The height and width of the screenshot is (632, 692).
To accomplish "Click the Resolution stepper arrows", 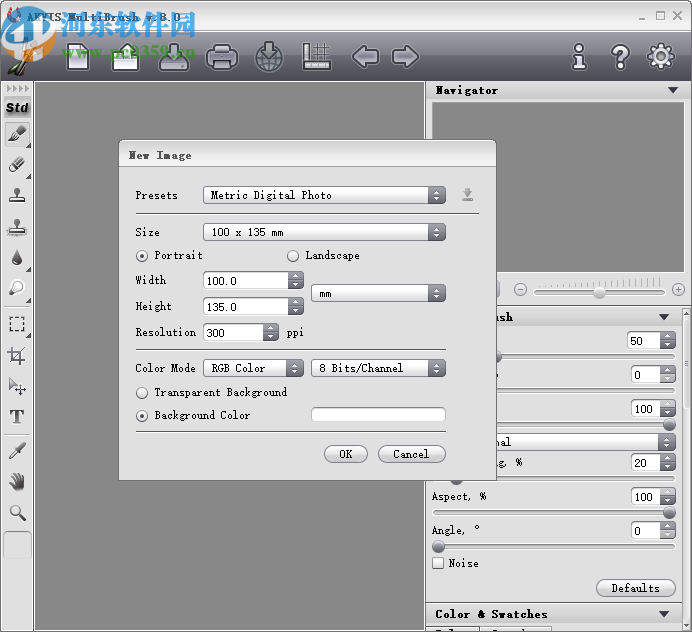I will 271,332.
